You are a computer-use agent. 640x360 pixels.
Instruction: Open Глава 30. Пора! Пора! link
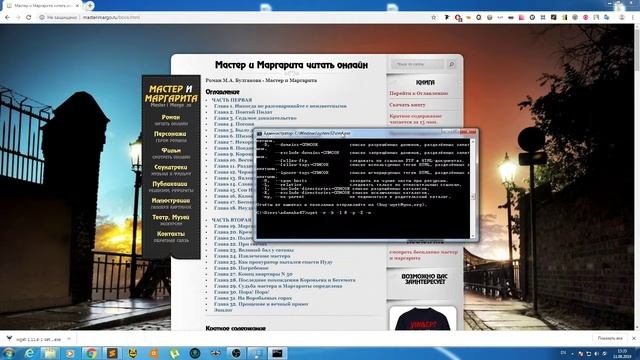tap(242, 292)
